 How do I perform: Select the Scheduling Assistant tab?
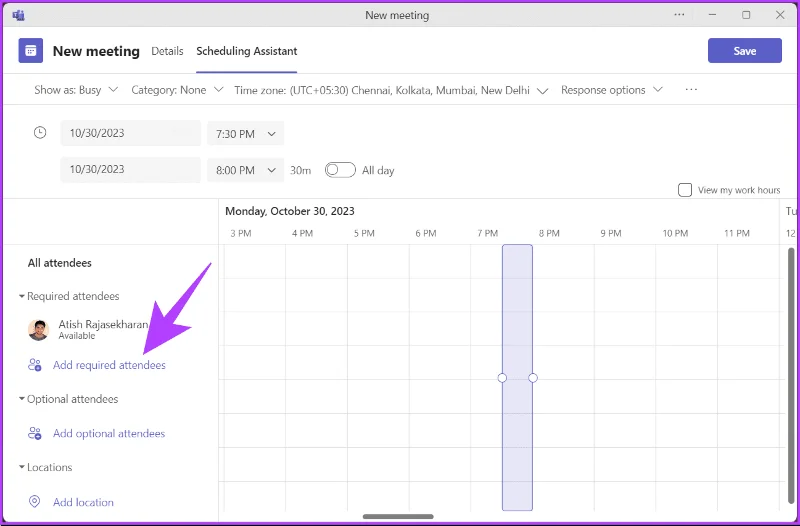coord(246,51)
